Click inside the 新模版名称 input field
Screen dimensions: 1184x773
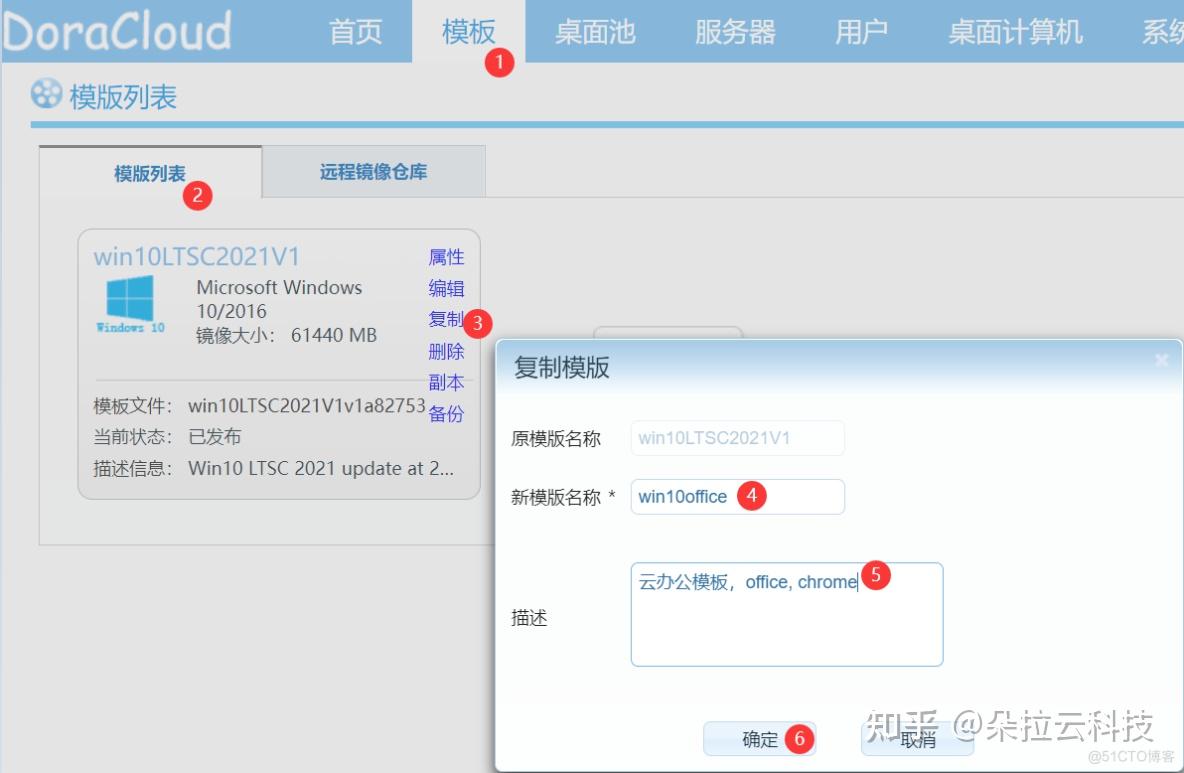point(737,497)
